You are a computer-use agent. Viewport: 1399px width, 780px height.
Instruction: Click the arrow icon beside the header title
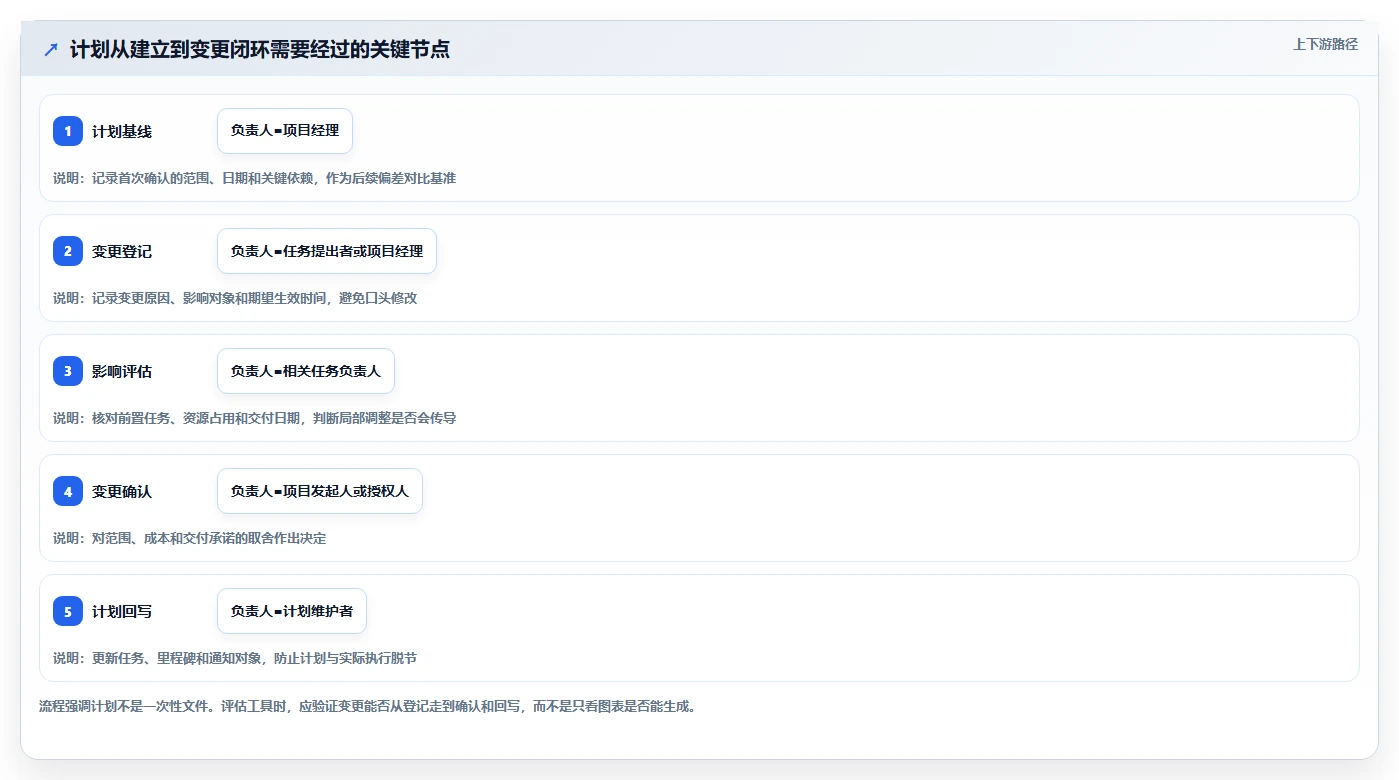(x=51, y=50)
